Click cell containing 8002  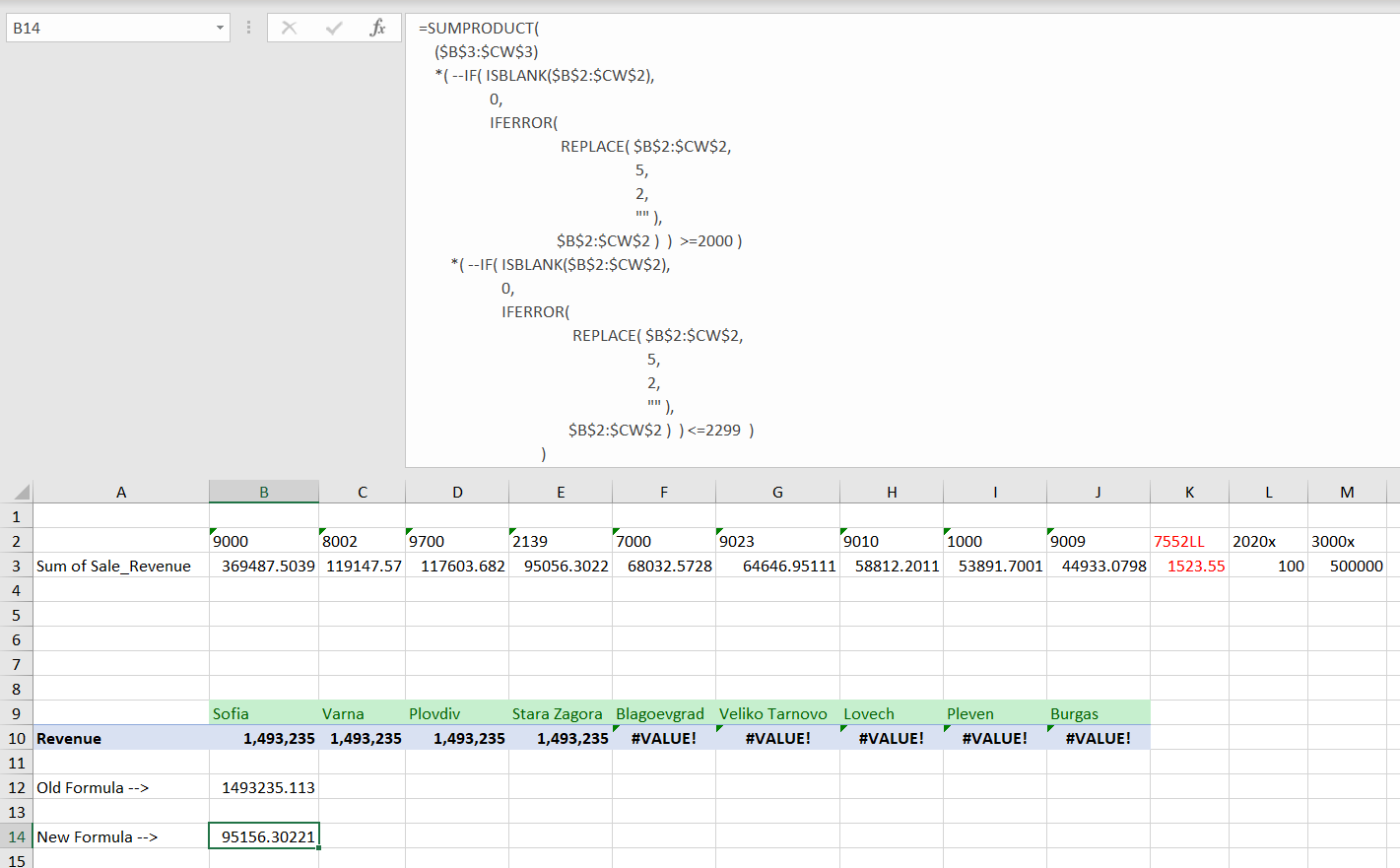coord(363,541)
